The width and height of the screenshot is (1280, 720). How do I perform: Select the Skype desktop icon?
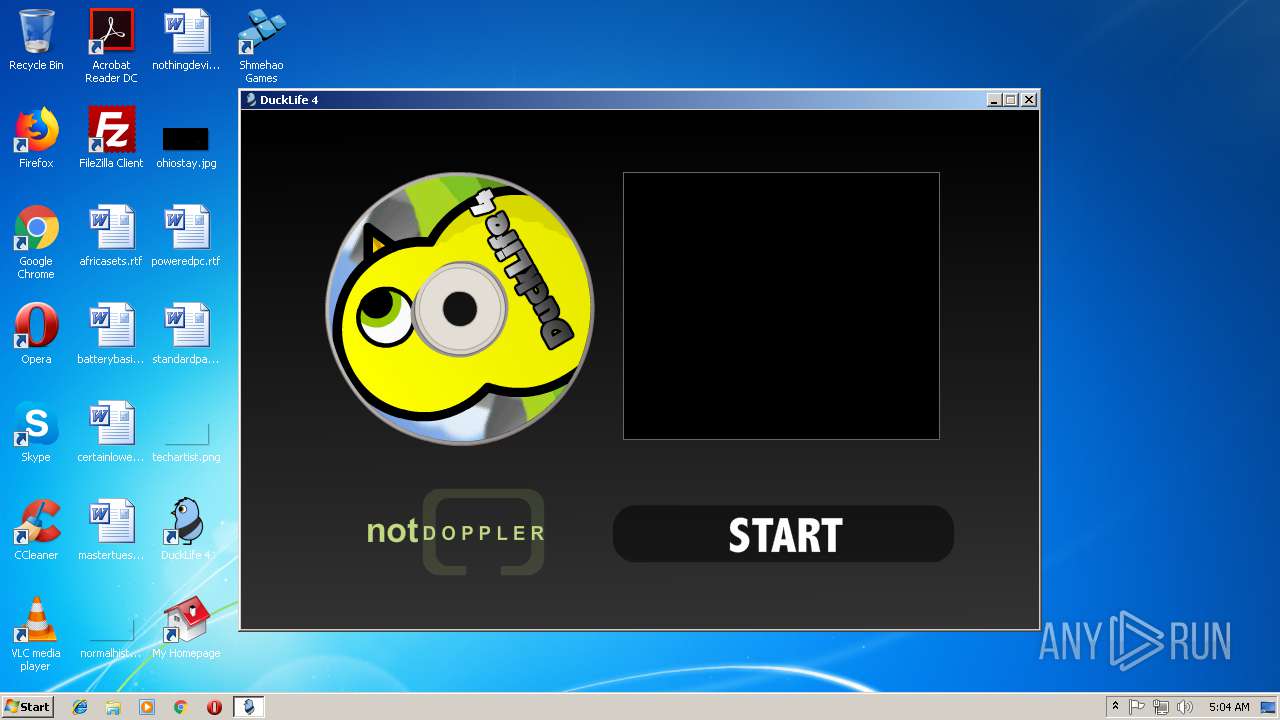click(x=36, y=432)
